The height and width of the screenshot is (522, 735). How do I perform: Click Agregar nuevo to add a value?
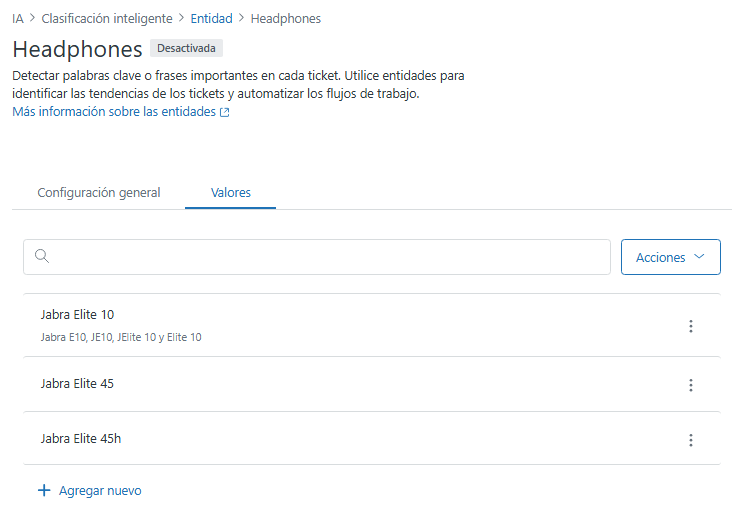click(90, 491)
